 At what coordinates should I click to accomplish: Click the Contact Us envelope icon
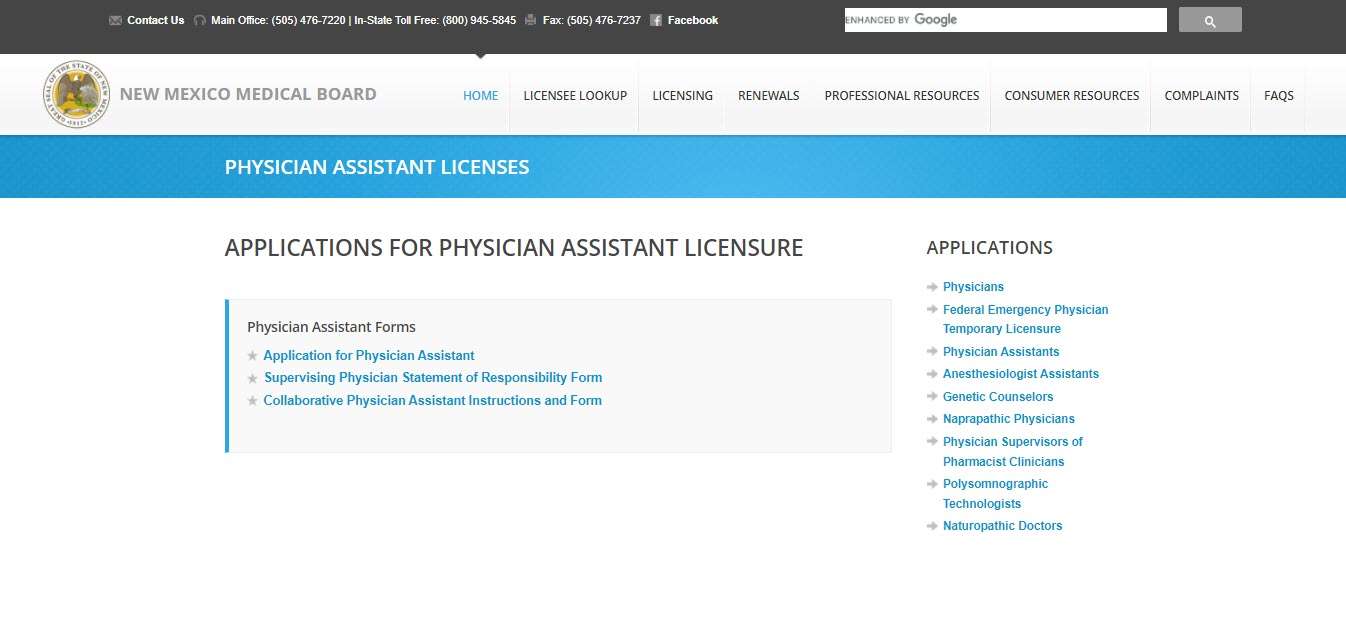(113, 19)
